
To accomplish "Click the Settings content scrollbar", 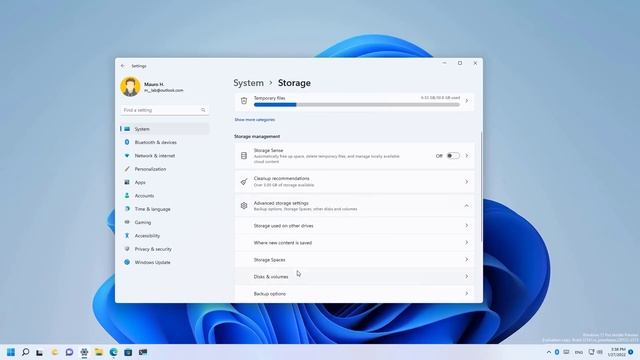I will pos(481,186).
